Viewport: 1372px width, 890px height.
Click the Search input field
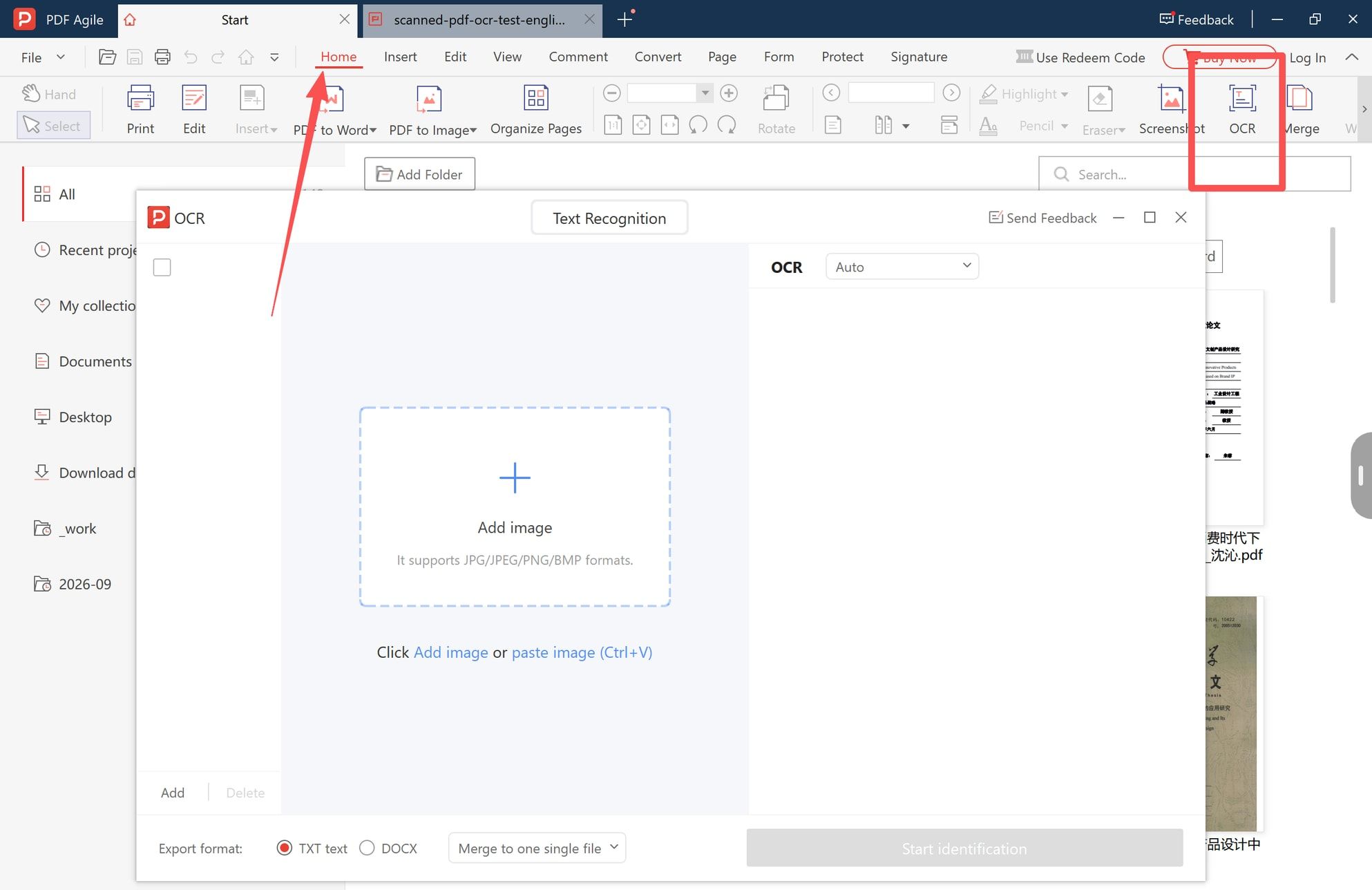coord(1195,174)
